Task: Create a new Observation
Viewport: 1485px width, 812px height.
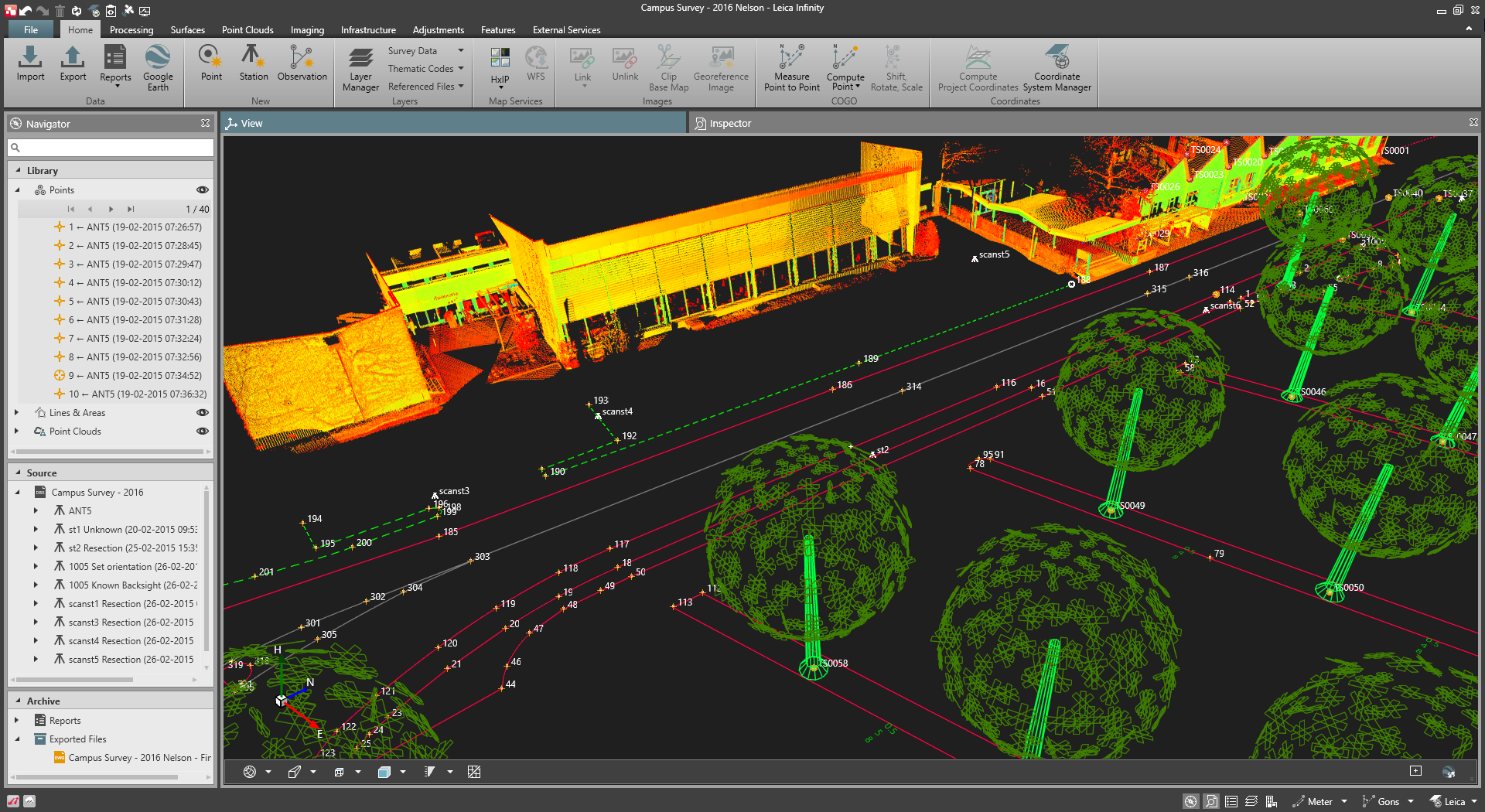Action: (x=302, y=63)
